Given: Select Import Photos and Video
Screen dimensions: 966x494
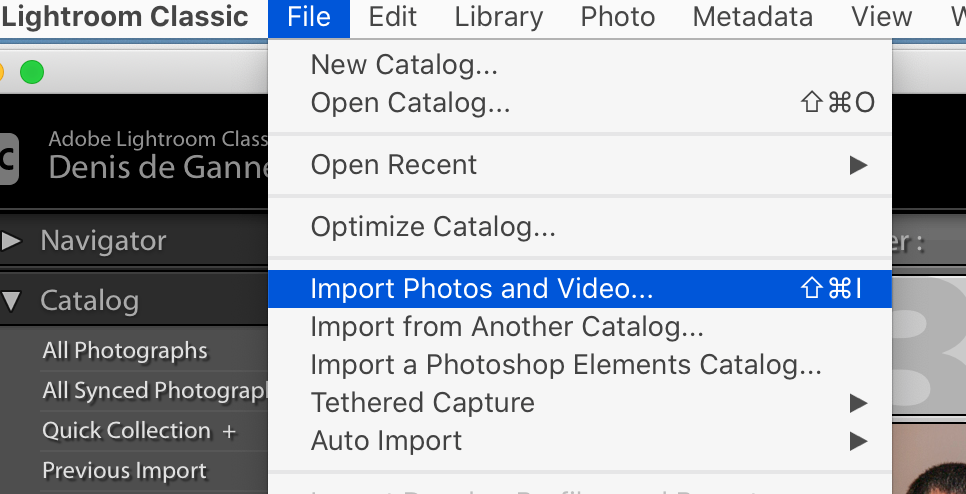Looking at the screenshot, I should pyautogui.click(x=481, y=289).
